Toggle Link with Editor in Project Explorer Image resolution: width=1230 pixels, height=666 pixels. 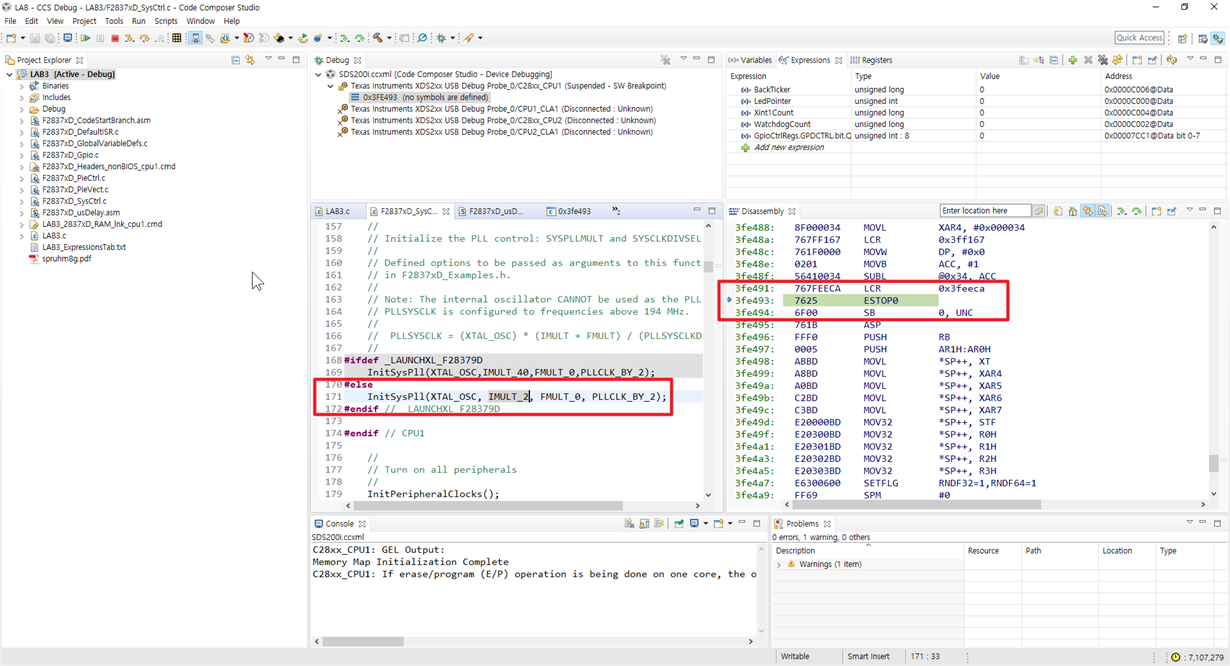pos(250,60)
